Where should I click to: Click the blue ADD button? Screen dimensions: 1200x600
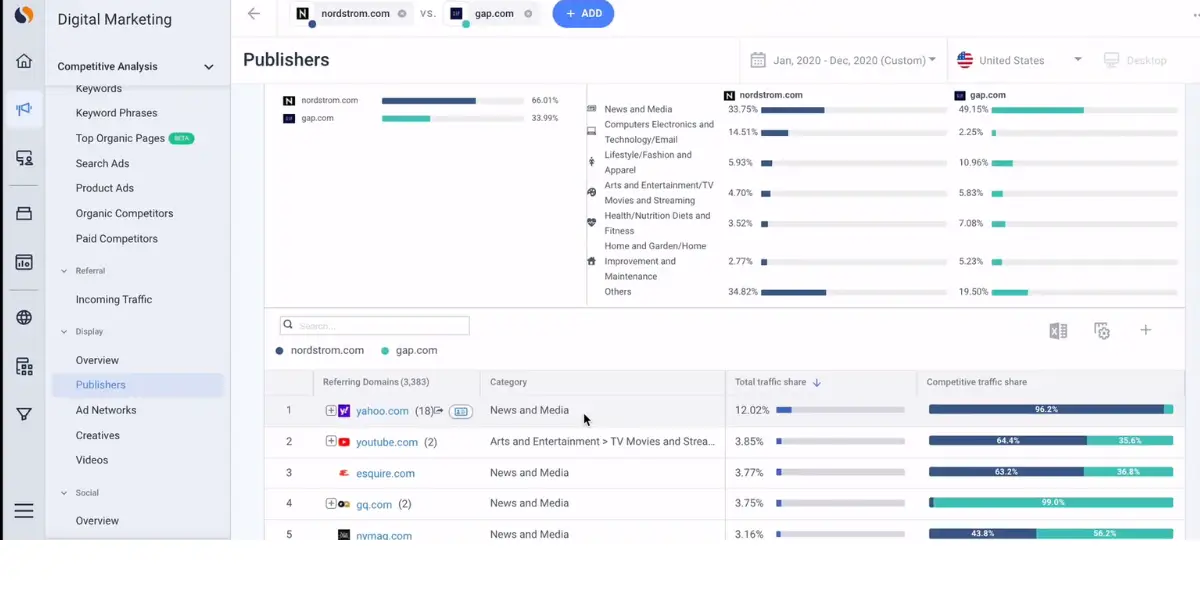point(583,14)
